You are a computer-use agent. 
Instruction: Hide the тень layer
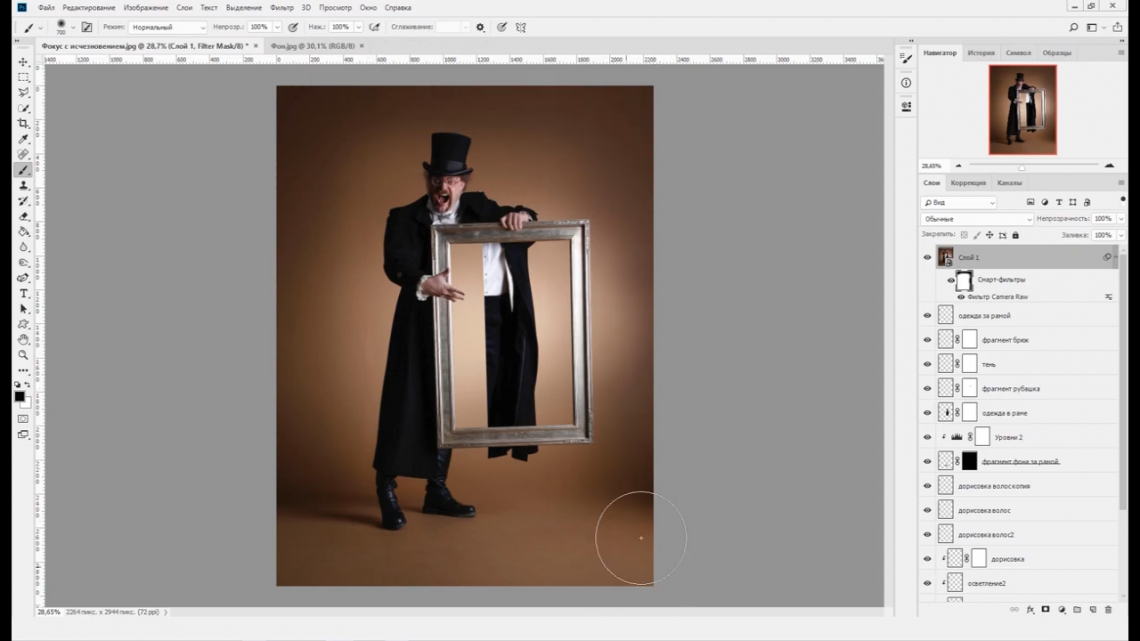pos(927,364)
